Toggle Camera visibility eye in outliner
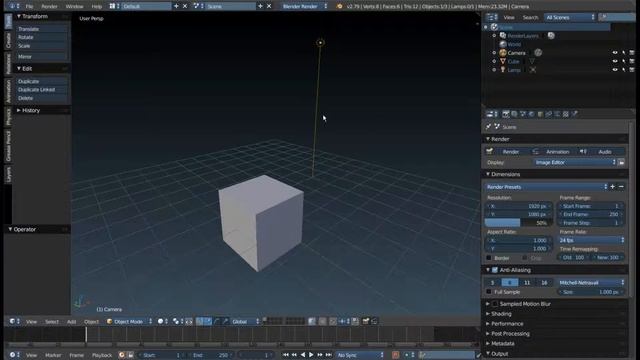The image size is (640, 360). tap(615, 53)
